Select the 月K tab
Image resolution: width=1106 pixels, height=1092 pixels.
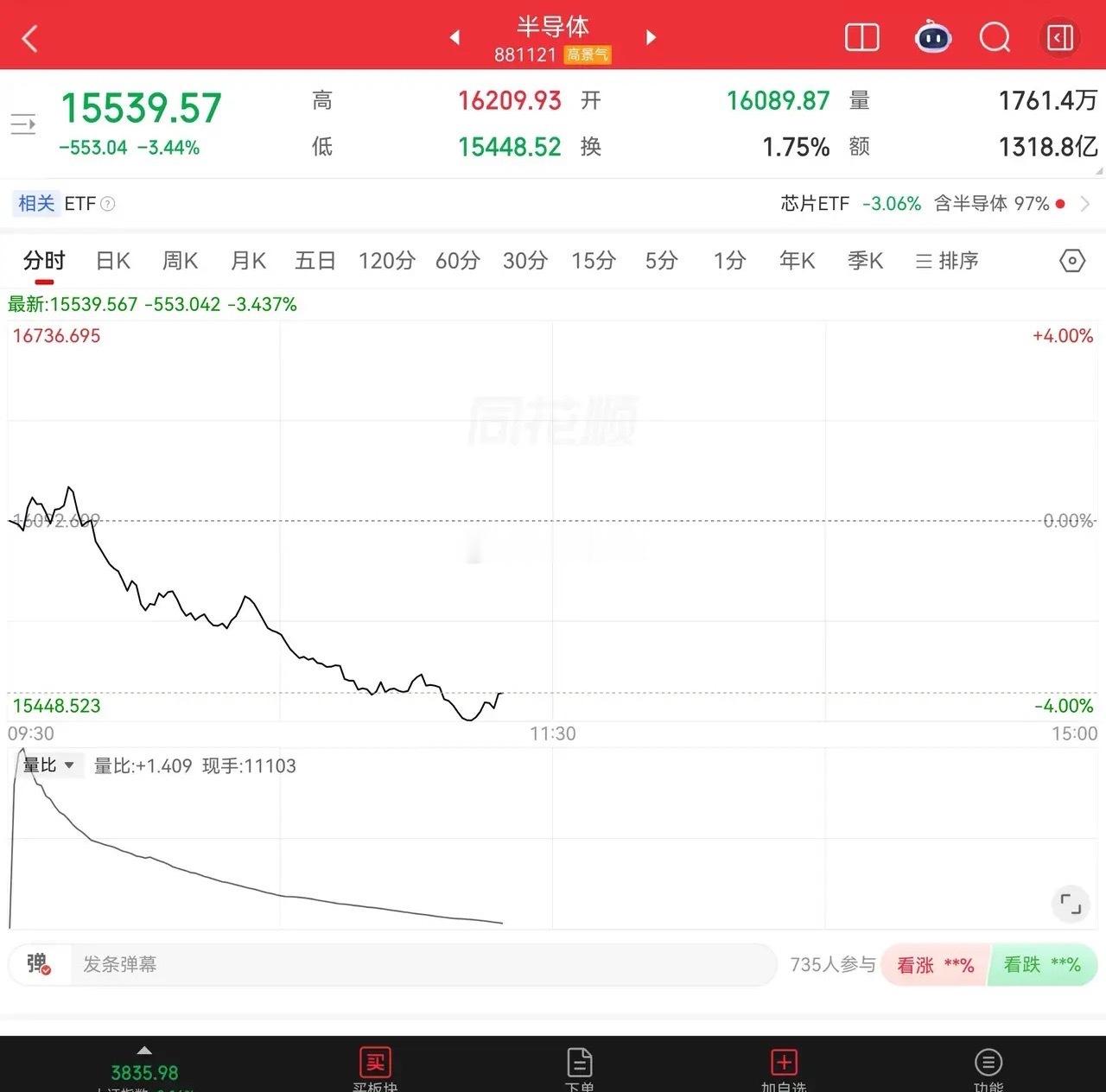tap(248, 261)
